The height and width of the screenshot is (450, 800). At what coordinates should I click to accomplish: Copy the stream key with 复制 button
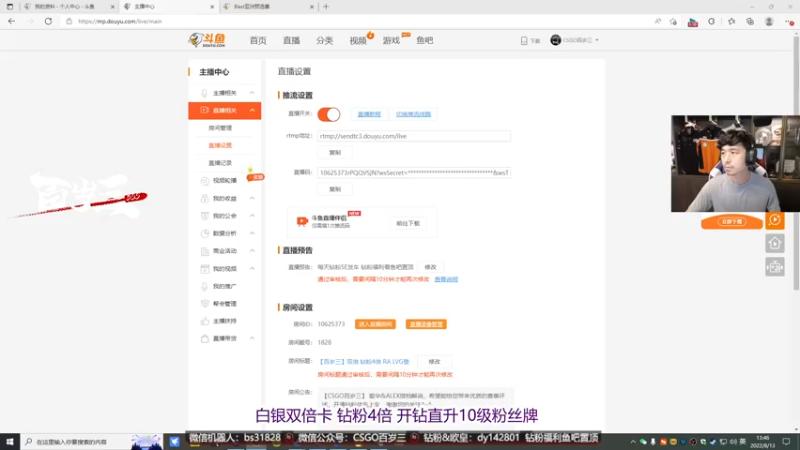(335, 189)
